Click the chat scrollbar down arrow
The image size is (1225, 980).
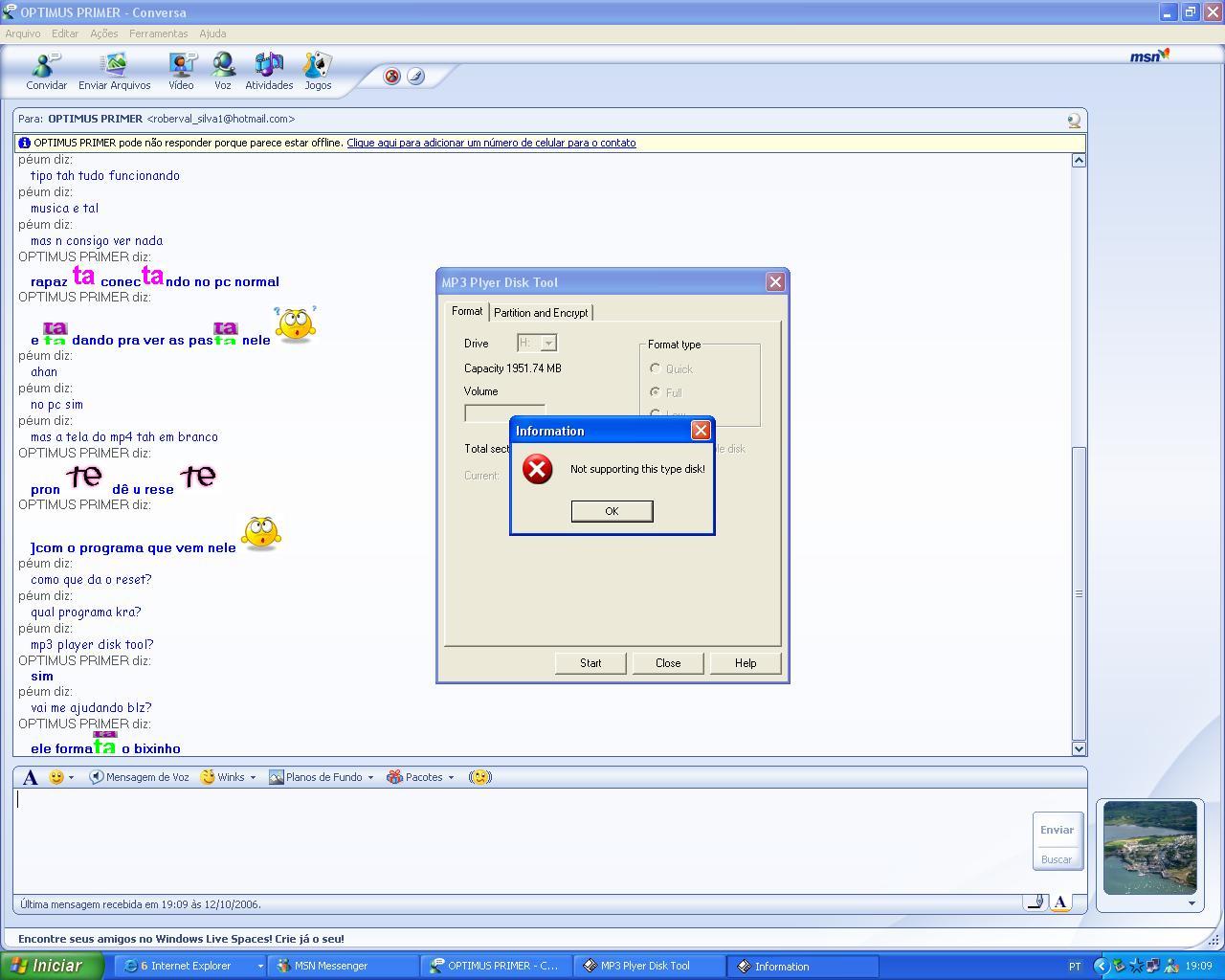point(1079,748)
